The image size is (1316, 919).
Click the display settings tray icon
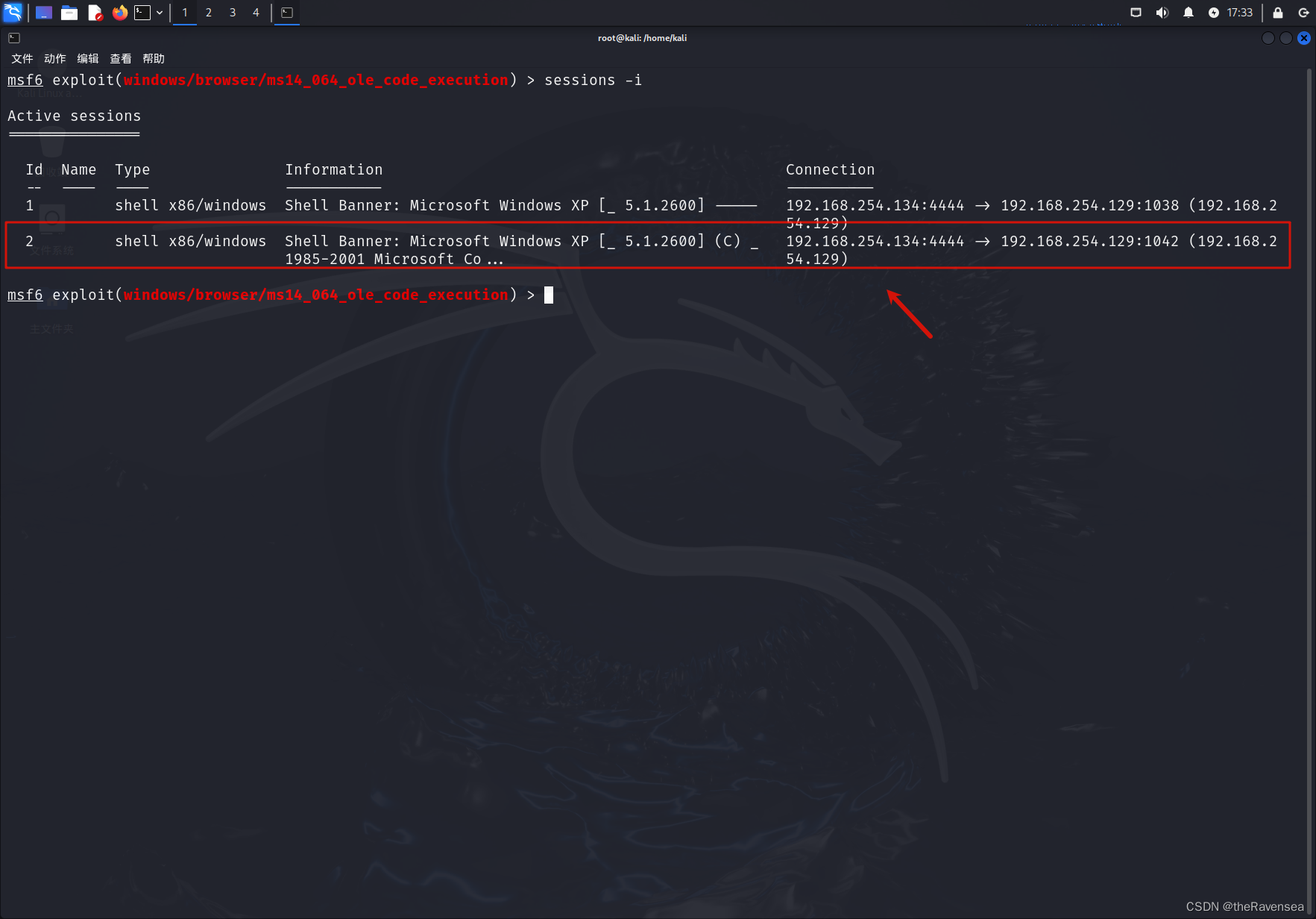point(1136,13)
